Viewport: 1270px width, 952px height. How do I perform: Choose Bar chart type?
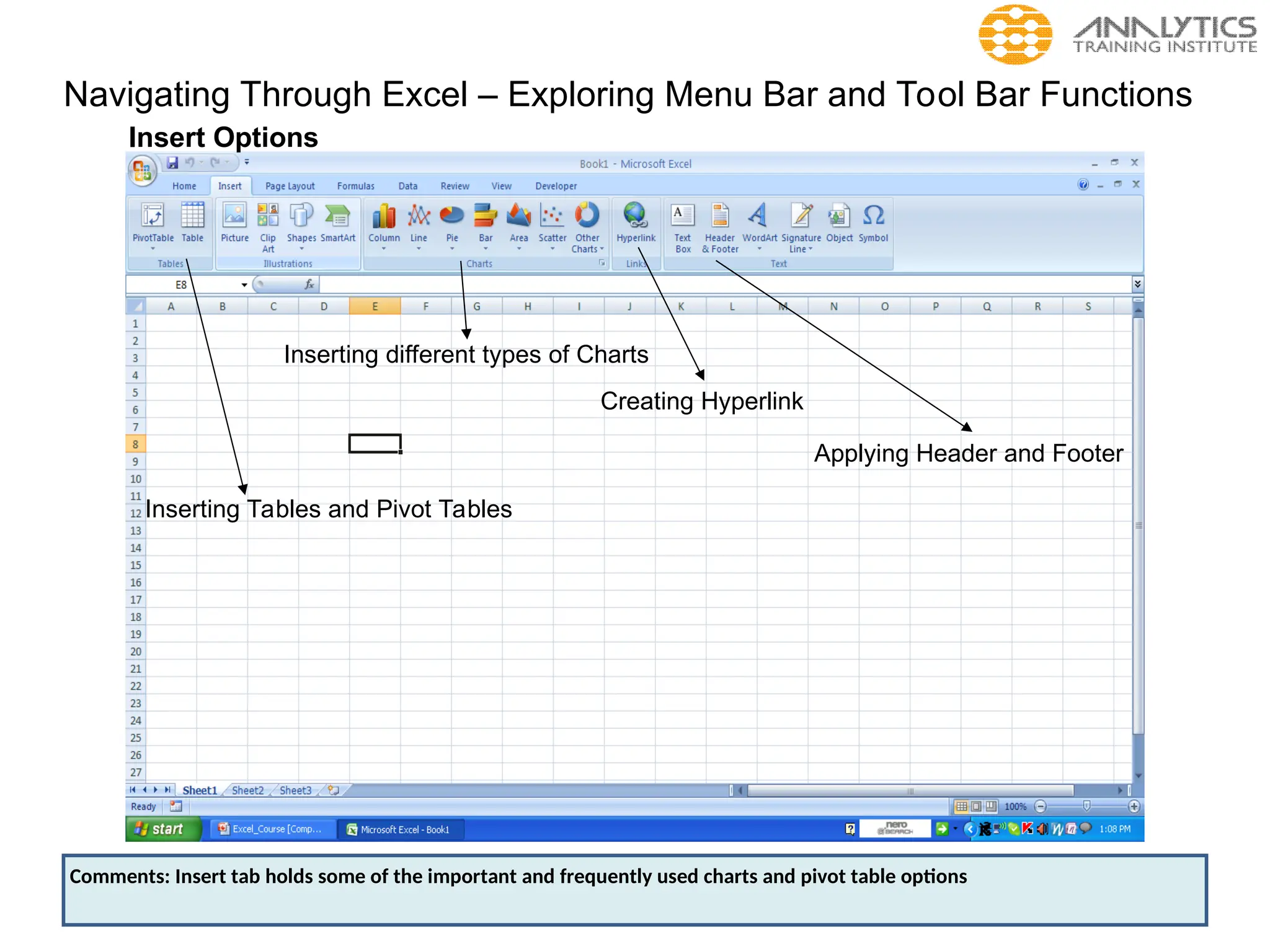click(x=486, y=227)
